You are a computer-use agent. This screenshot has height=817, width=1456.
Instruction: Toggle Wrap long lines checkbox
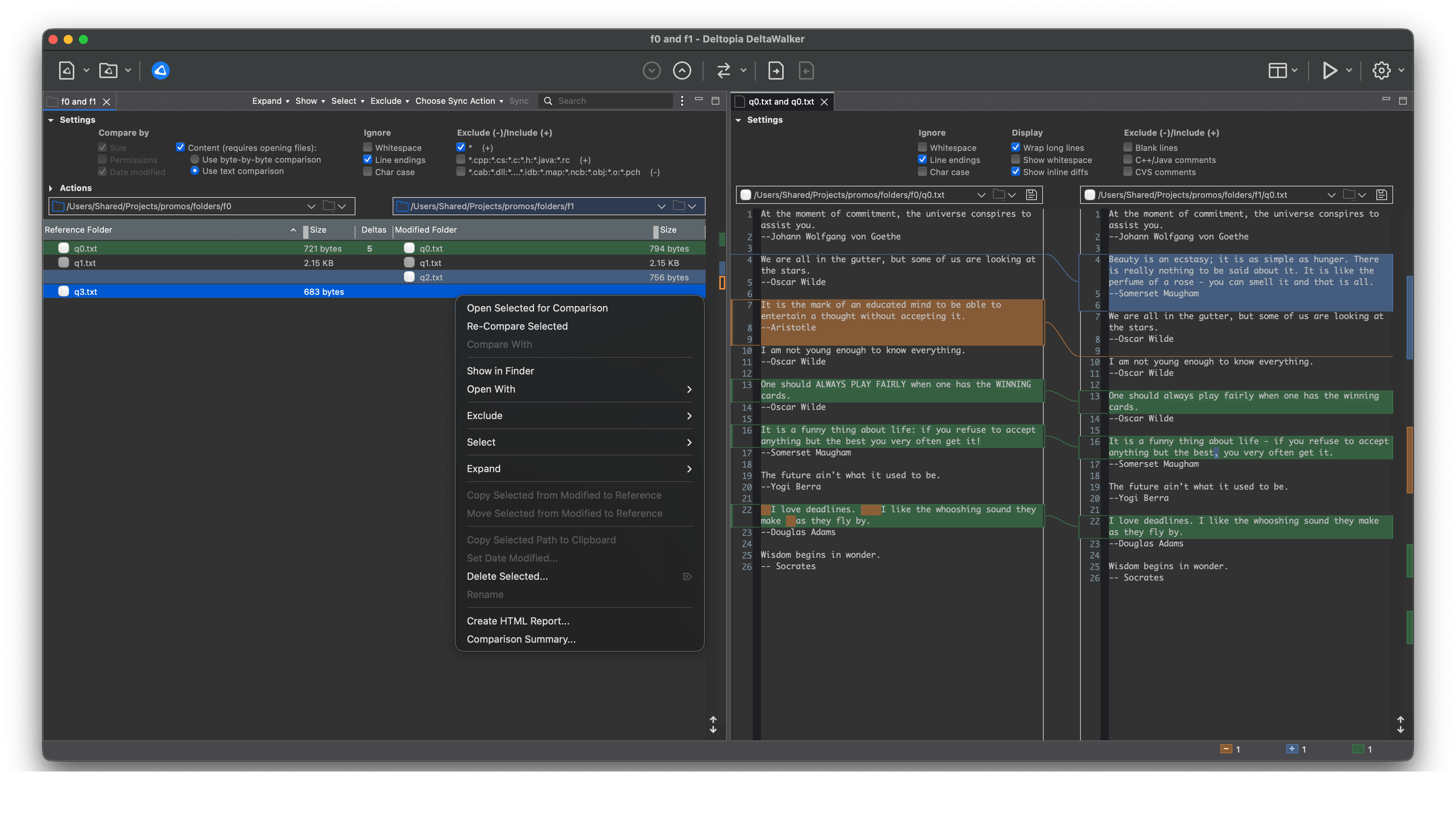pyautogui.click(x=1016, y=147)
